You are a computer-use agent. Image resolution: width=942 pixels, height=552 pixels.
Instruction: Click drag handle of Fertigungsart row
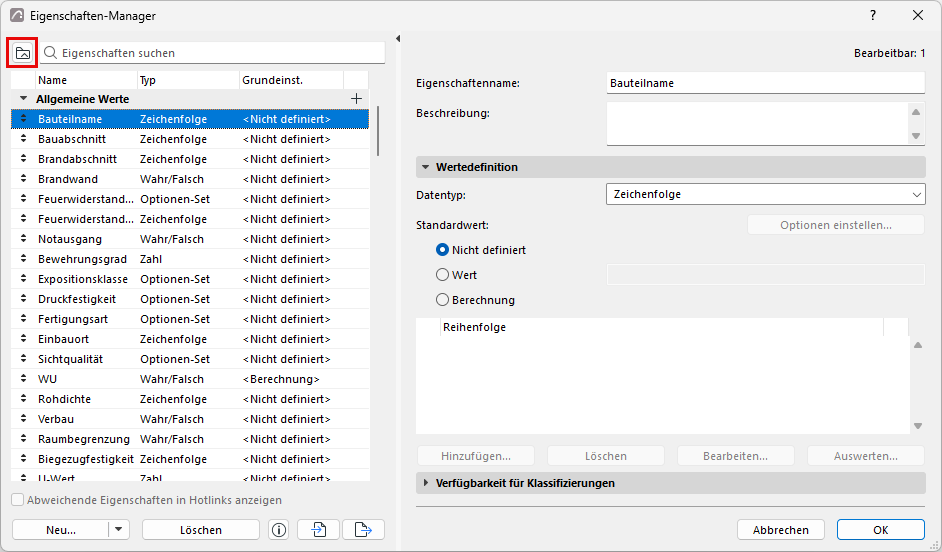(23, 319)
